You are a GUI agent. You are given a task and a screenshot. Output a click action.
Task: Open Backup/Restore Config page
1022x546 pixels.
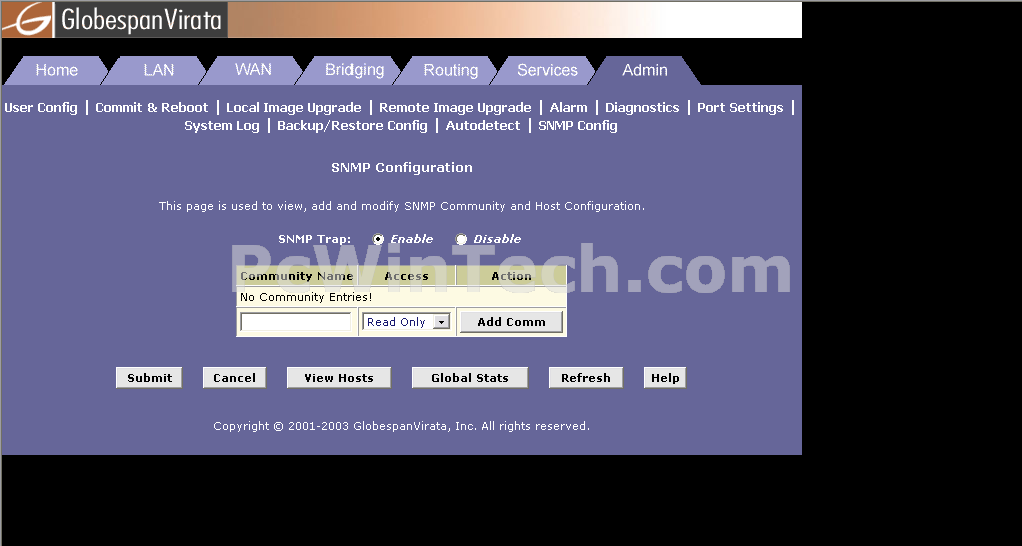pyautogui.click(x=352, y=126)
